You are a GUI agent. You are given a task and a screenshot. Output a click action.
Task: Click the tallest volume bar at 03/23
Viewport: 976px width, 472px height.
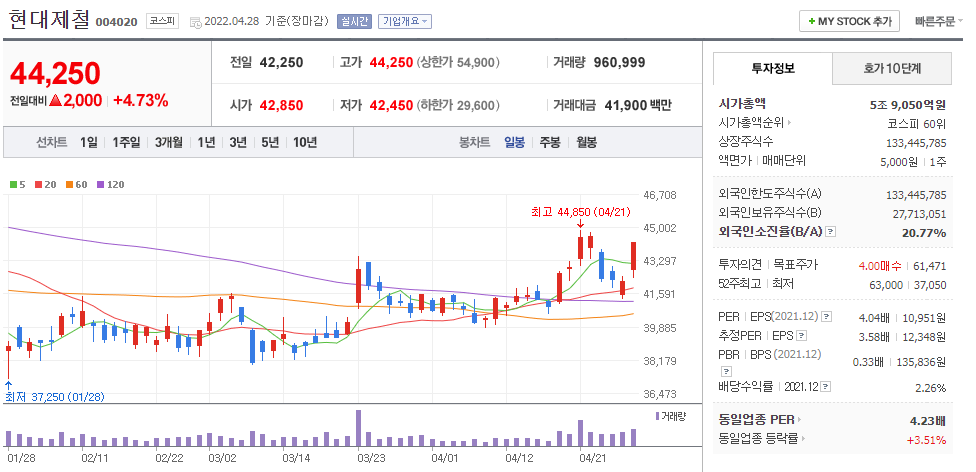[x=359, y=428]
